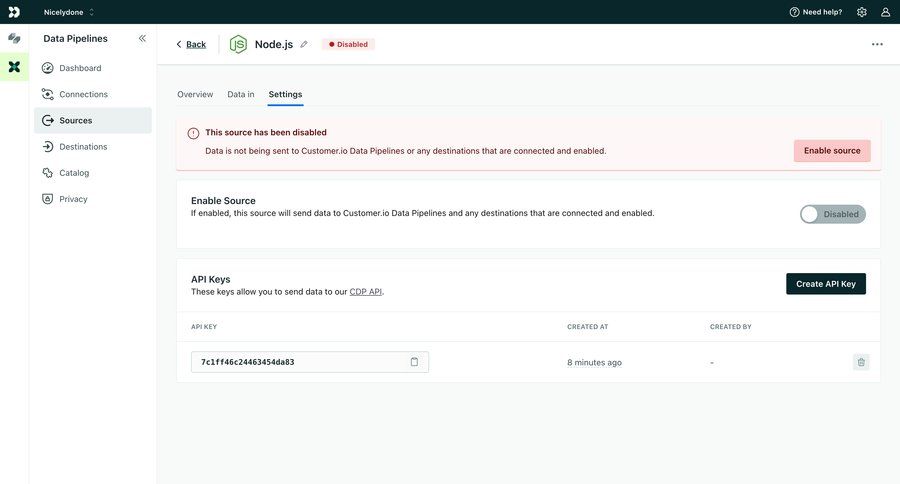Open Dashboard in the sidebar
The height and width of the screenshot is (484, 900).
click(x=93, y=68)
